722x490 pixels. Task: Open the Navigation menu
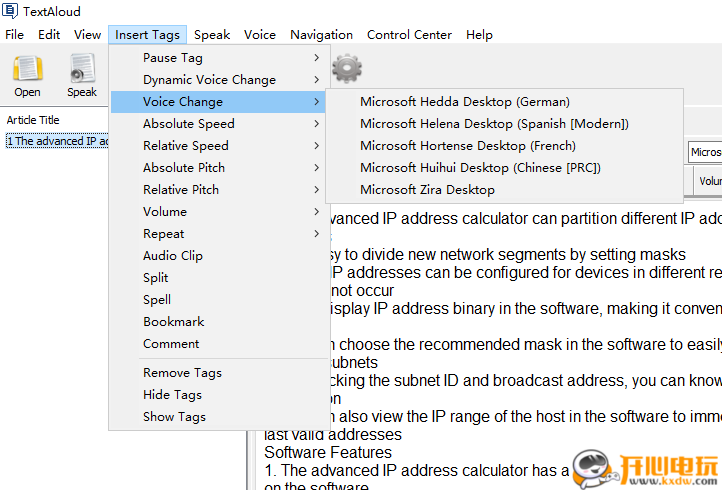[x=321, y=34]
